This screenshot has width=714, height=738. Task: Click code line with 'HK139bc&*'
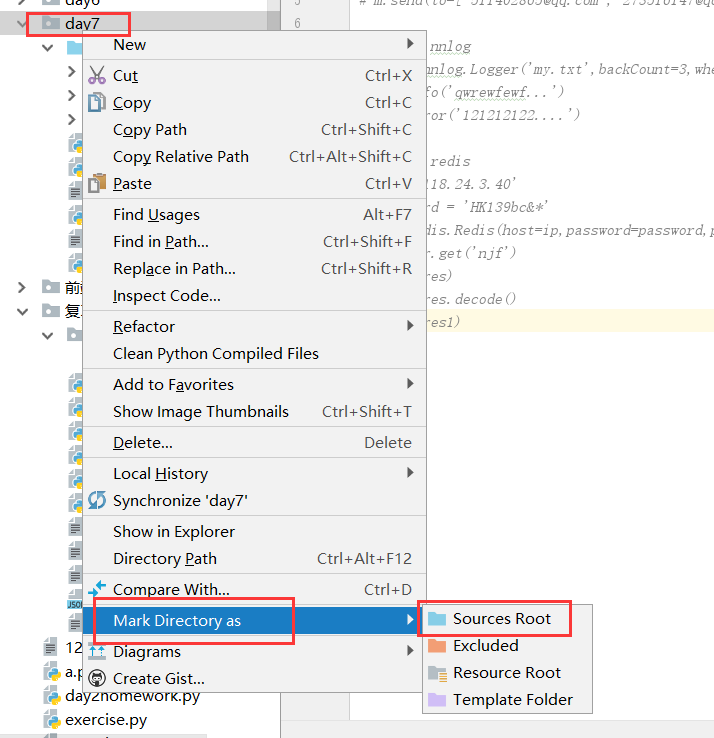coord(487,207)
